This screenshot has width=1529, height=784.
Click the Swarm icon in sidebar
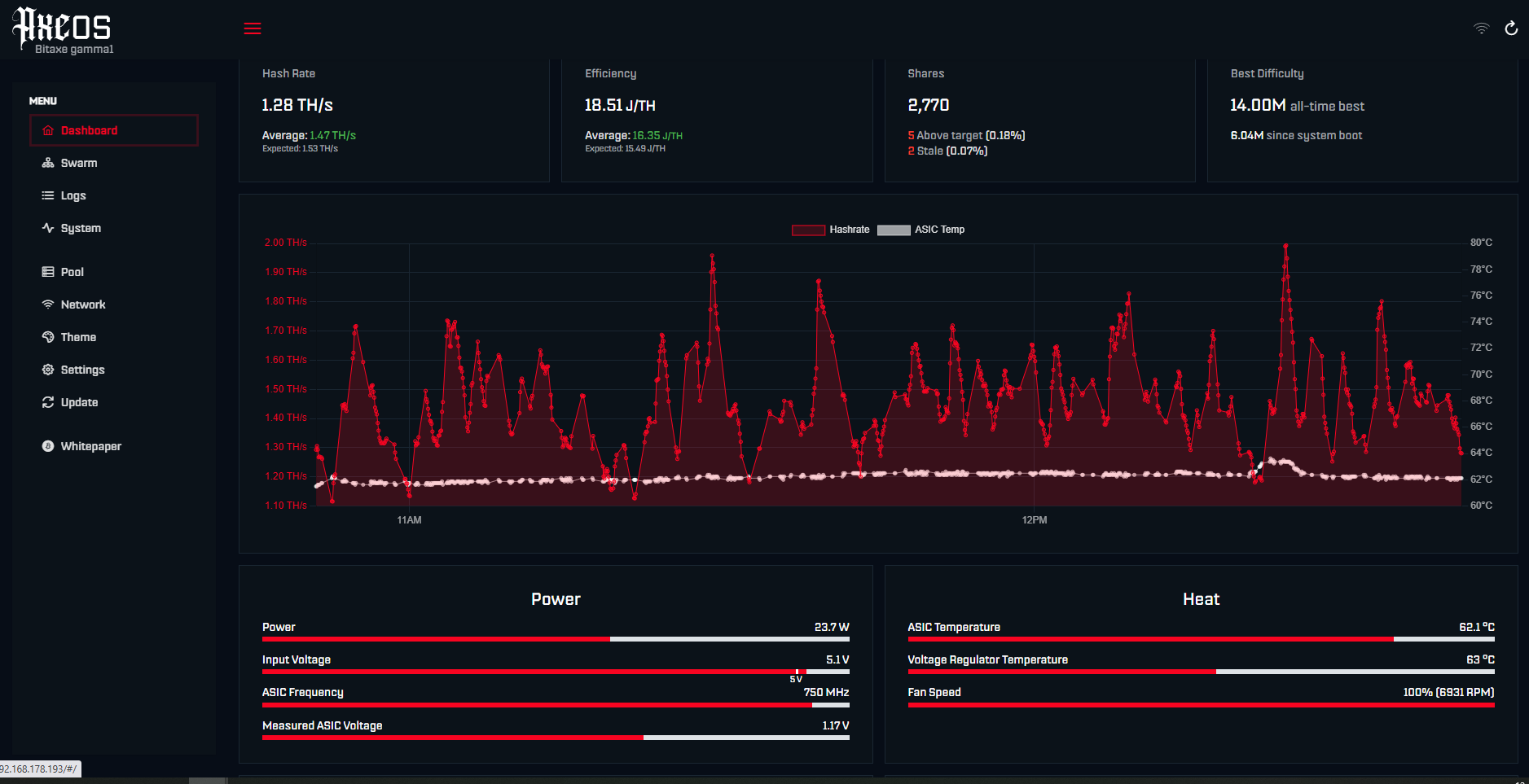tap(48, 163)
